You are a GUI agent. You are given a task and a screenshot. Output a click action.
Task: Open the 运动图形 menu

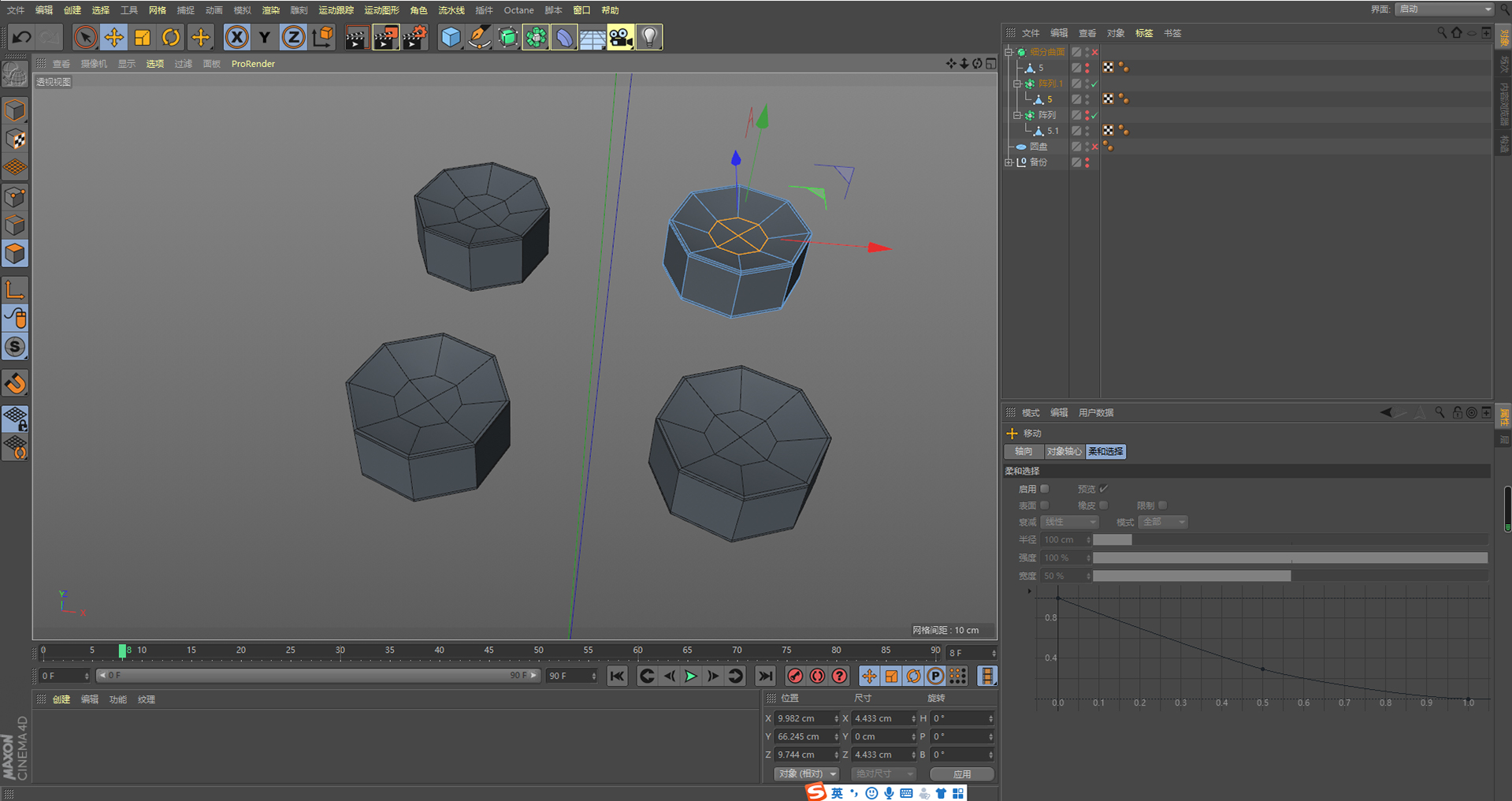point(382,10)
